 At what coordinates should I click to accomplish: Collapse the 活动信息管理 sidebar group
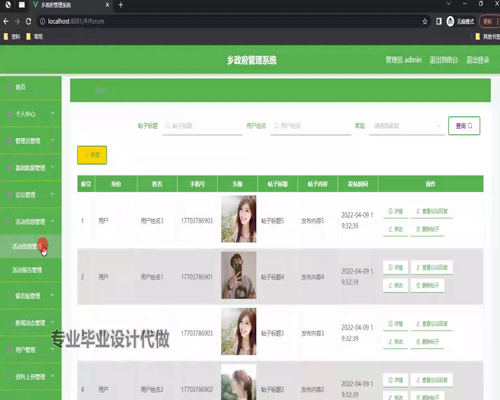[x=31, y=222]
